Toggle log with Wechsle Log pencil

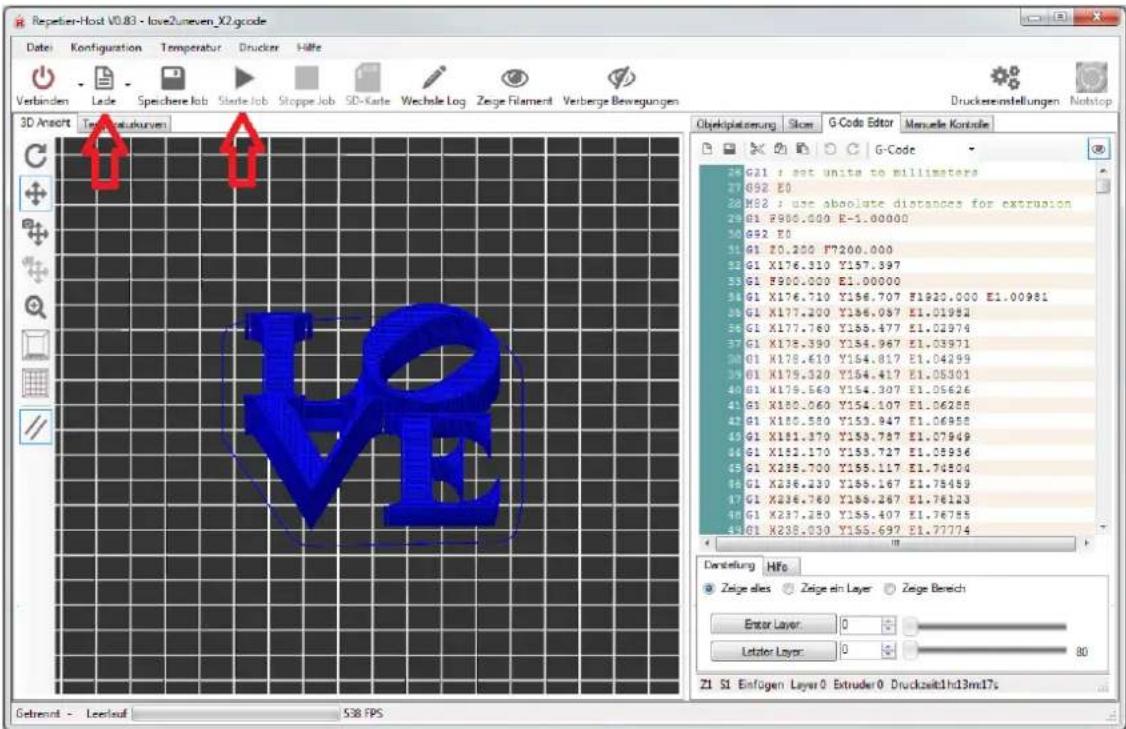[x=433, y=86]
